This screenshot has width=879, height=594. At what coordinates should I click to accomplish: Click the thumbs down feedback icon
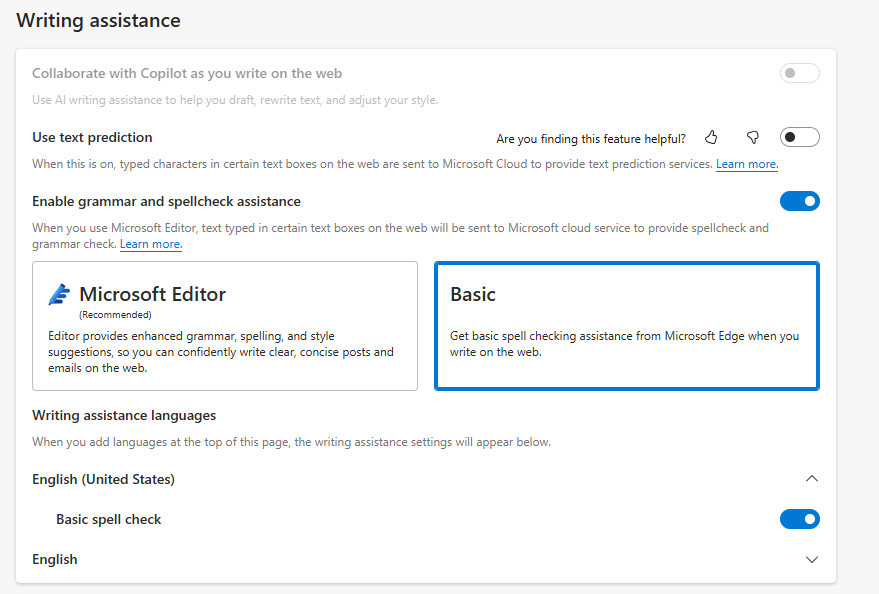tap(753, 137)
